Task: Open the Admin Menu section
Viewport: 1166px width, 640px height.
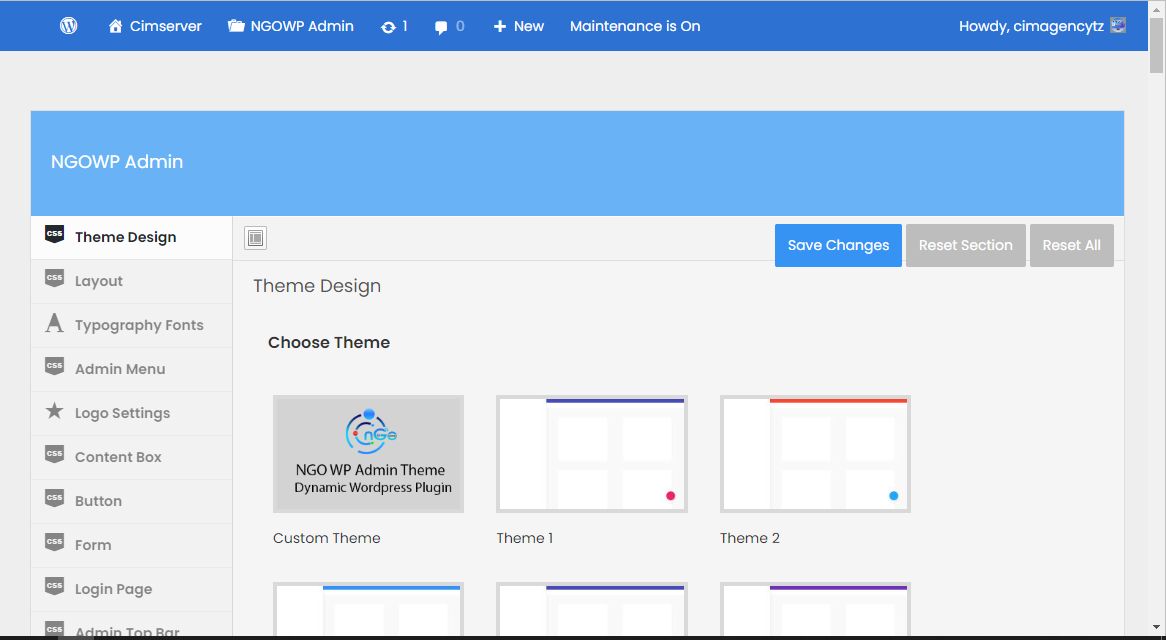Action: [x=132, y=369]
